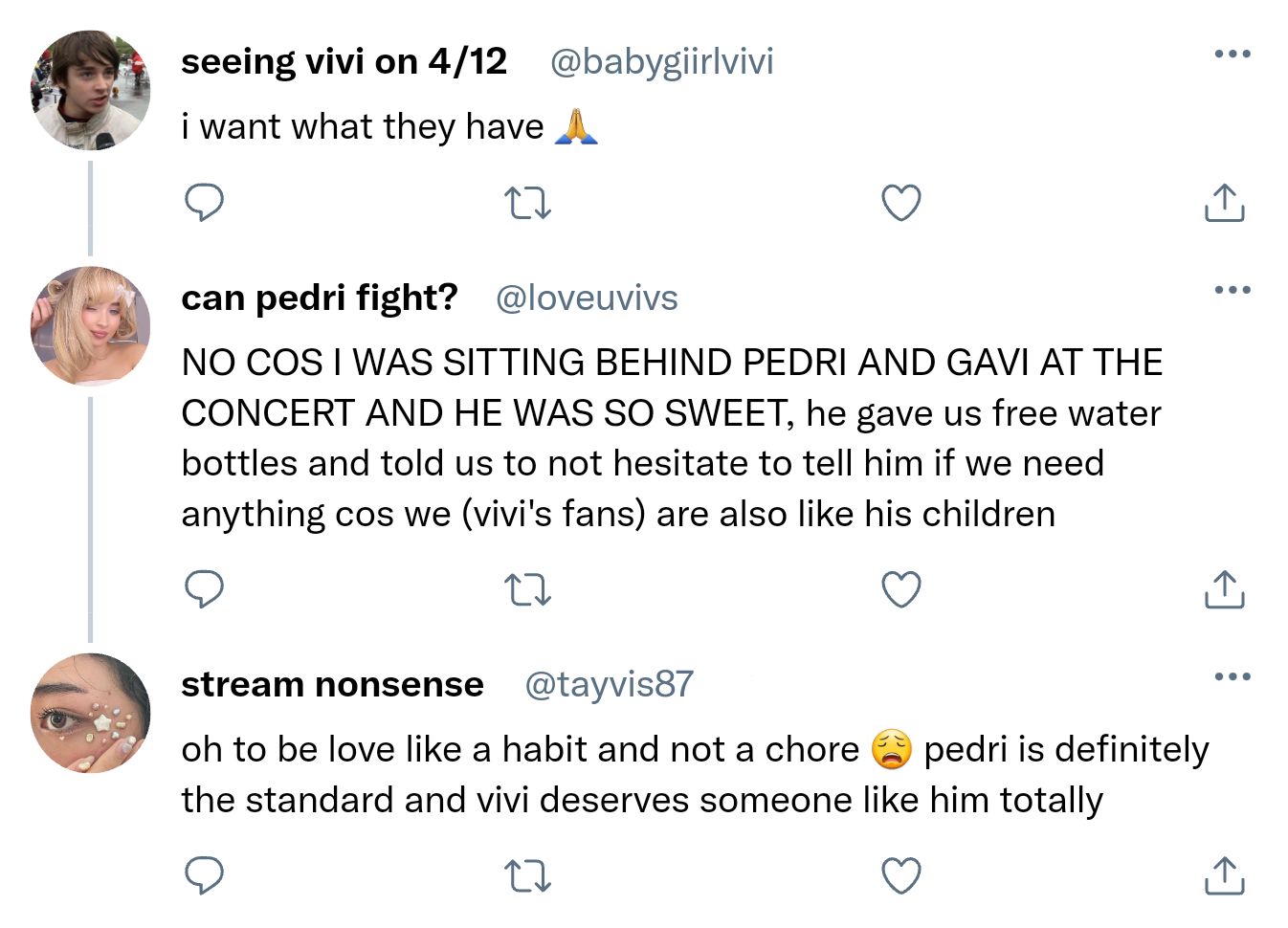Reply to the babygiirlvivi tweet
This screenshot has width=1288, height=928.
[204, 203]
